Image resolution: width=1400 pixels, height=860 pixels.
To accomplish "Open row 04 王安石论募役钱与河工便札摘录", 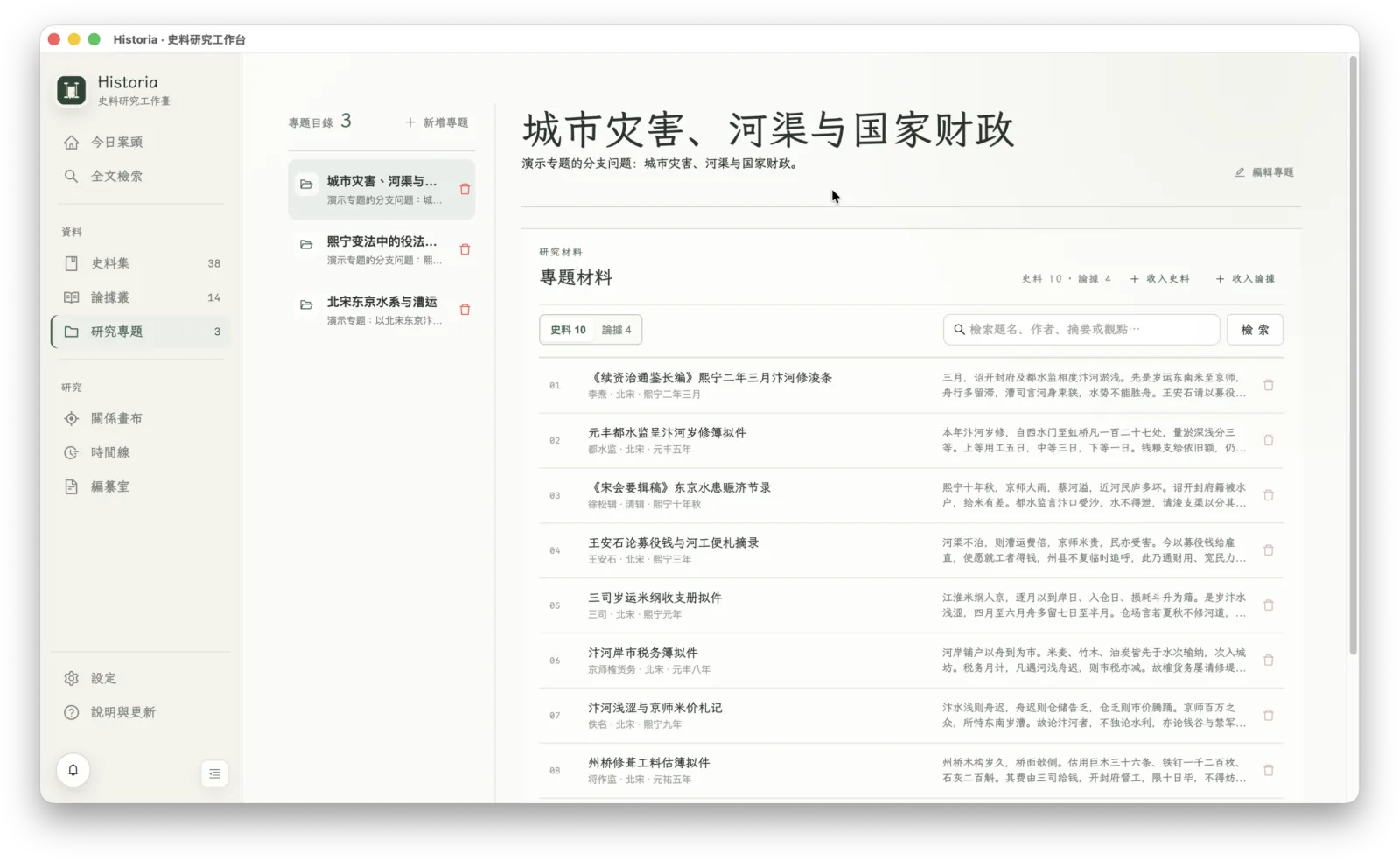I will click(911, 551).
